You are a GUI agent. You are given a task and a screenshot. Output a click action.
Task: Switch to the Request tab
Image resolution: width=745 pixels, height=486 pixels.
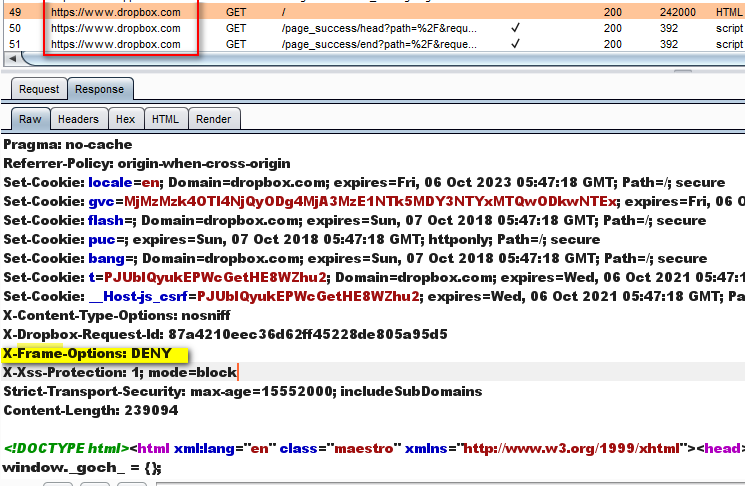click(39, 89)
